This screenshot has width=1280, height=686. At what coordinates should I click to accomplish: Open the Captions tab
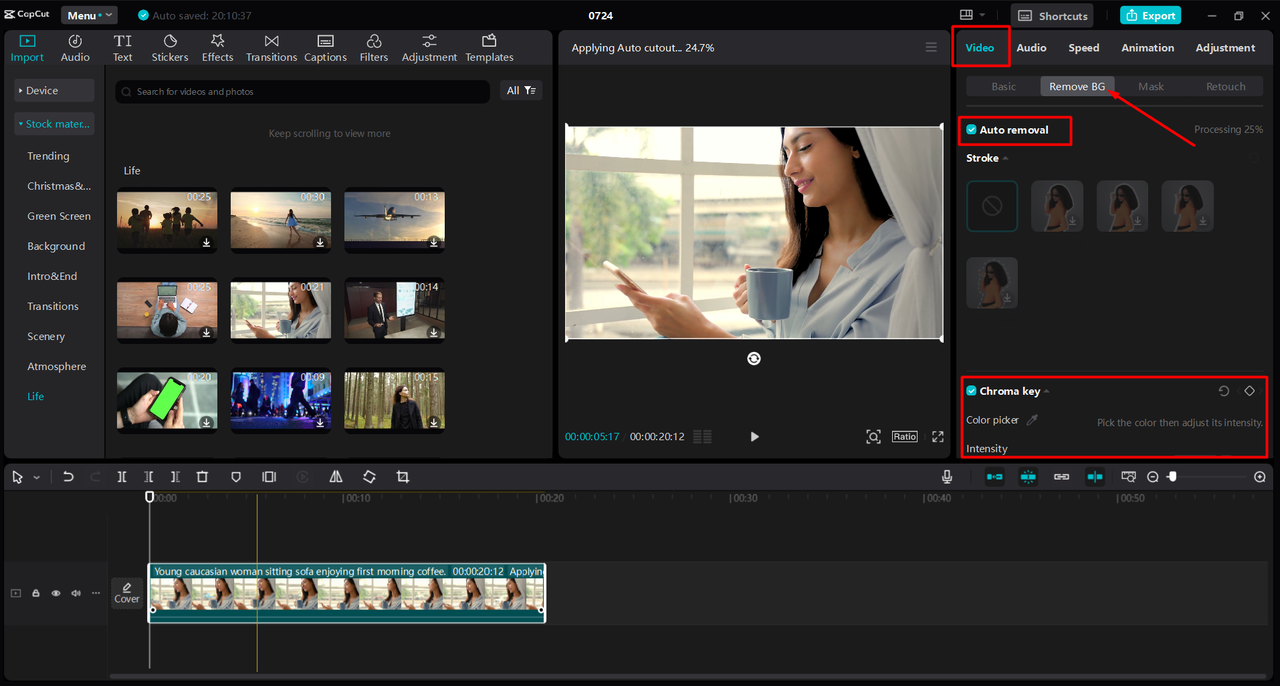pos(325,48)
